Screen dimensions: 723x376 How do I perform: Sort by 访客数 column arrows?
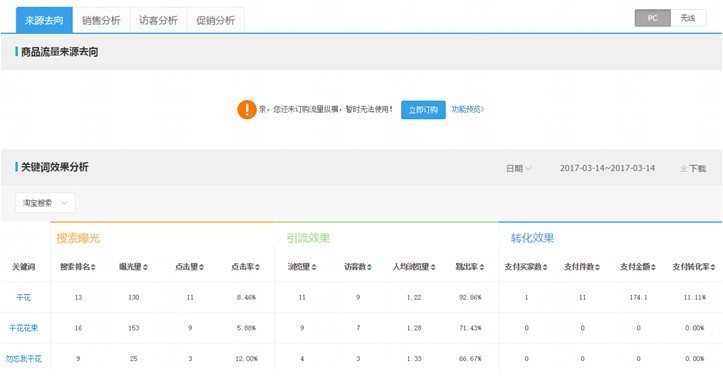369,267
